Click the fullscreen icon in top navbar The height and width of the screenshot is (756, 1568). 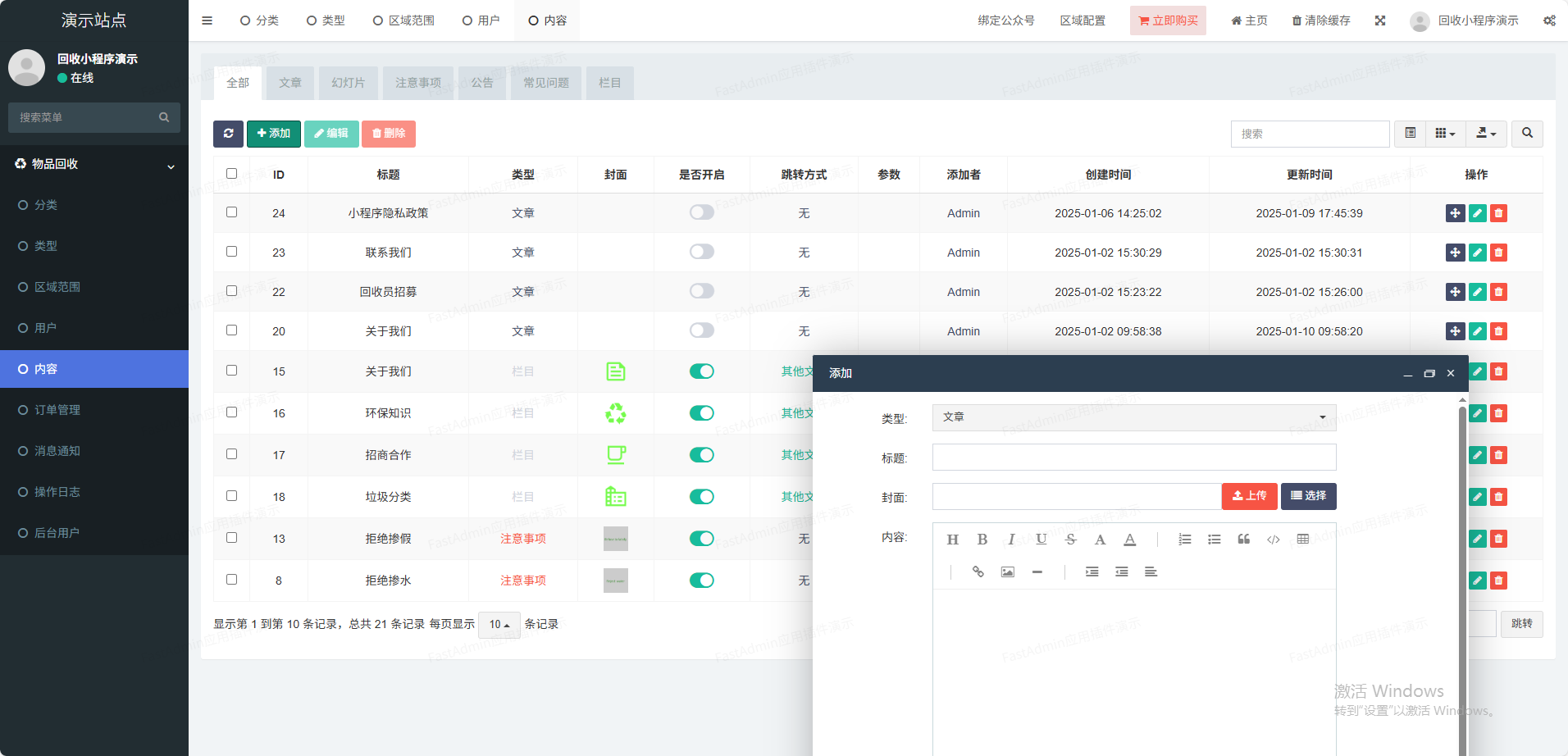(x=1380, y=20)
